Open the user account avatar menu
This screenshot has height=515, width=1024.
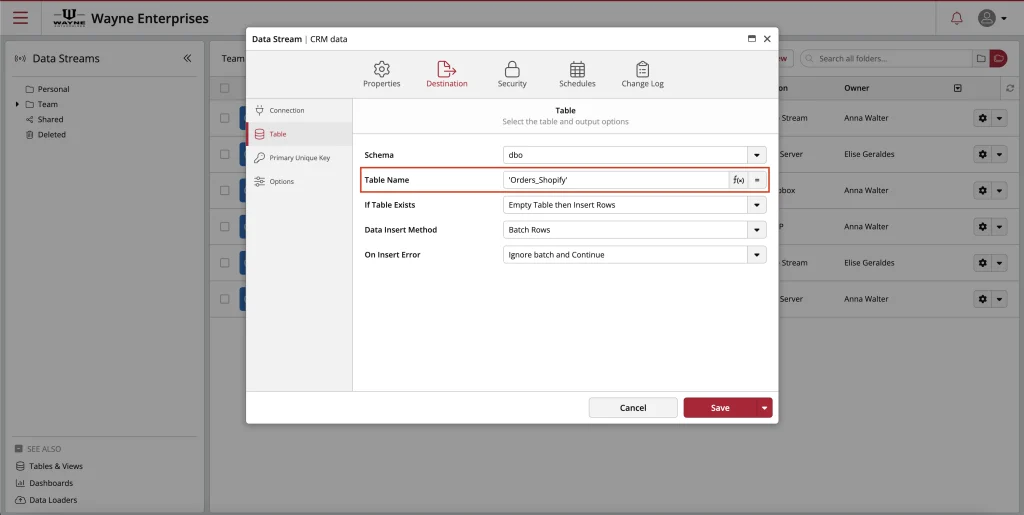(x=991, y=18)
